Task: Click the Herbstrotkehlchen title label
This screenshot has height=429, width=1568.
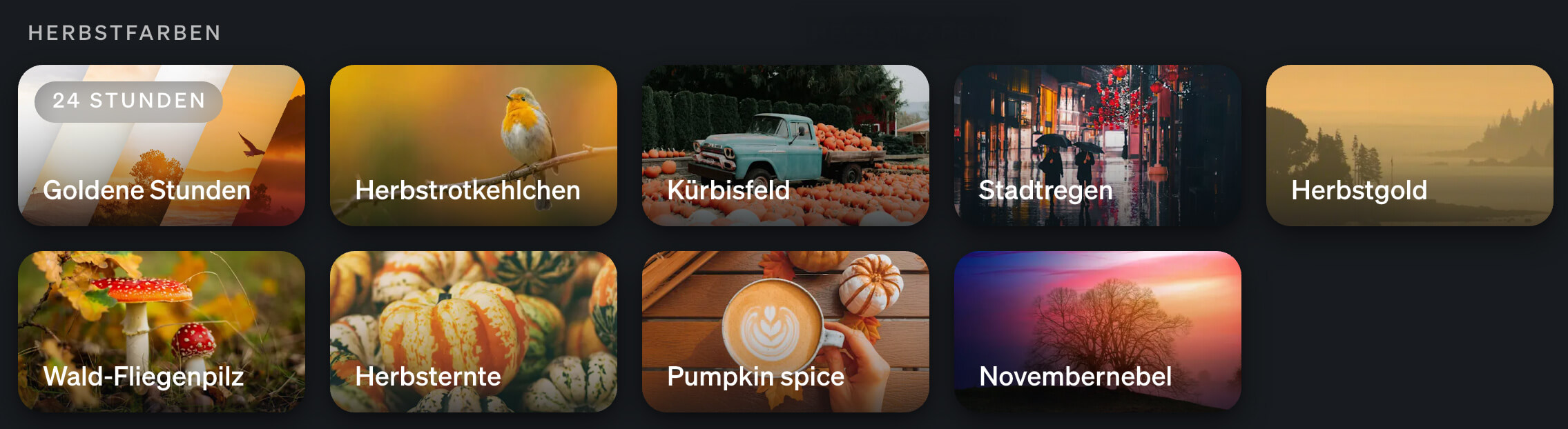Action: 467,190
